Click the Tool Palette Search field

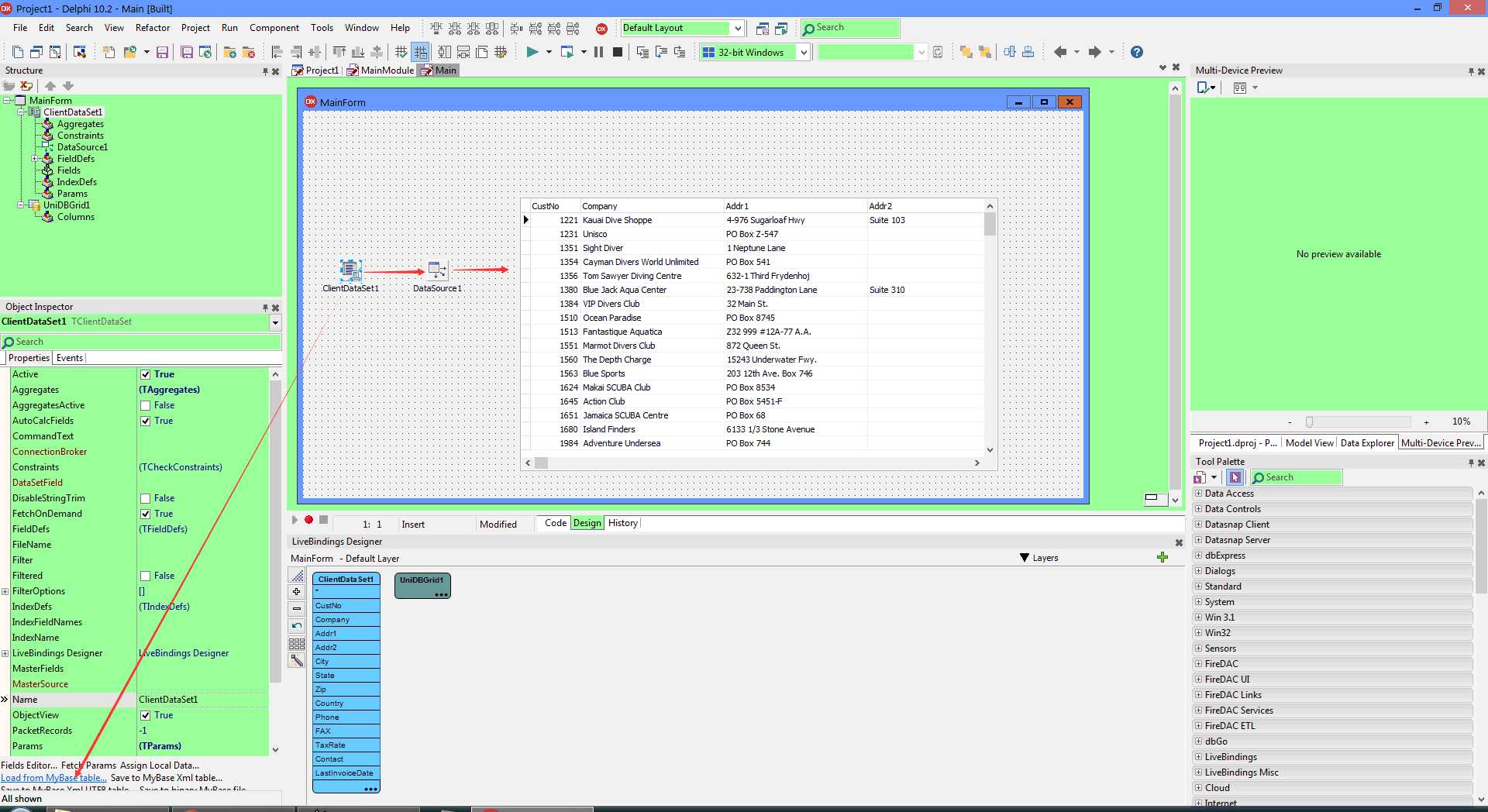click(x=1297, y=477)
